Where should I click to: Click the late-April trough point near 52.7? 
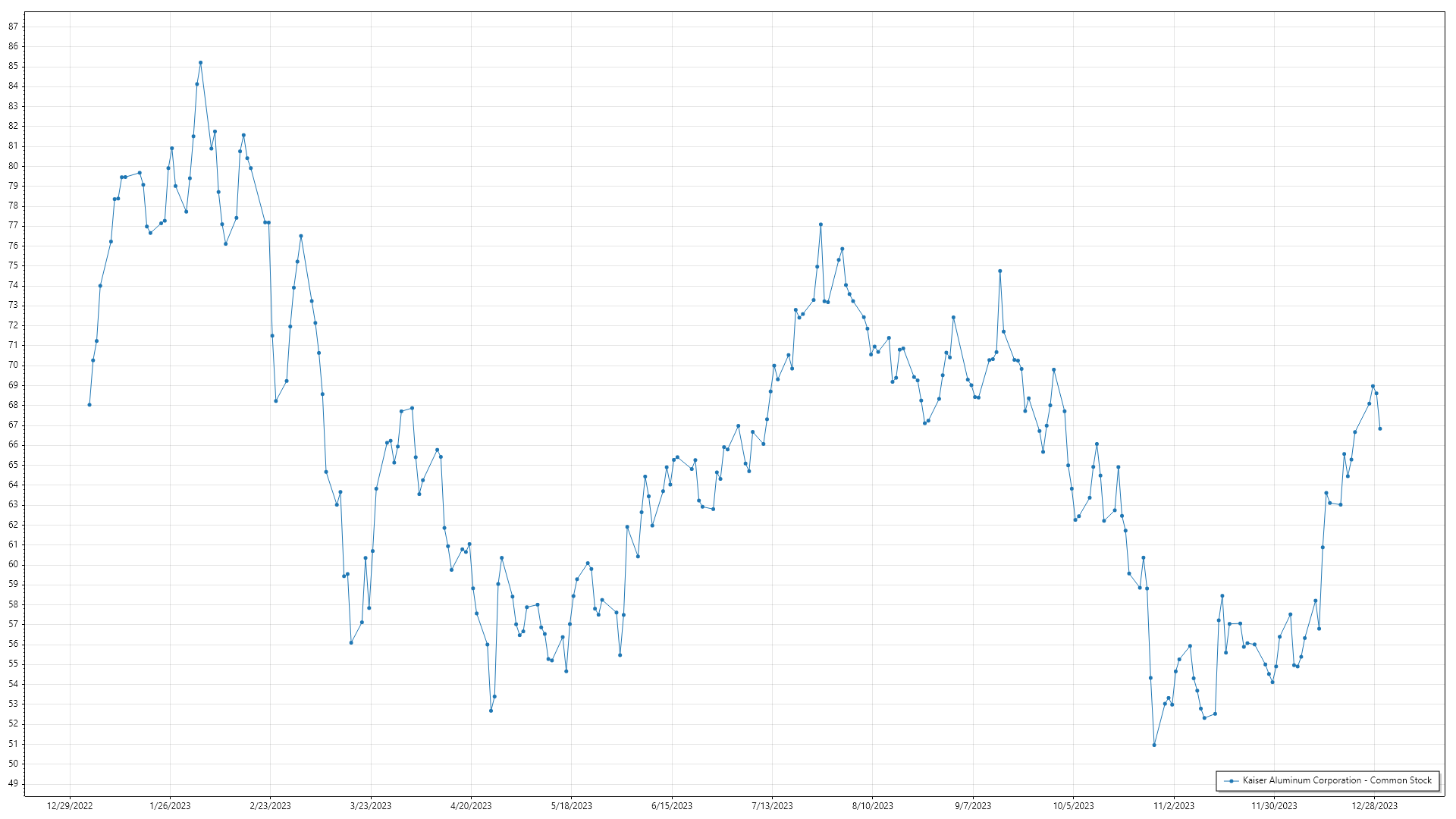491,711
